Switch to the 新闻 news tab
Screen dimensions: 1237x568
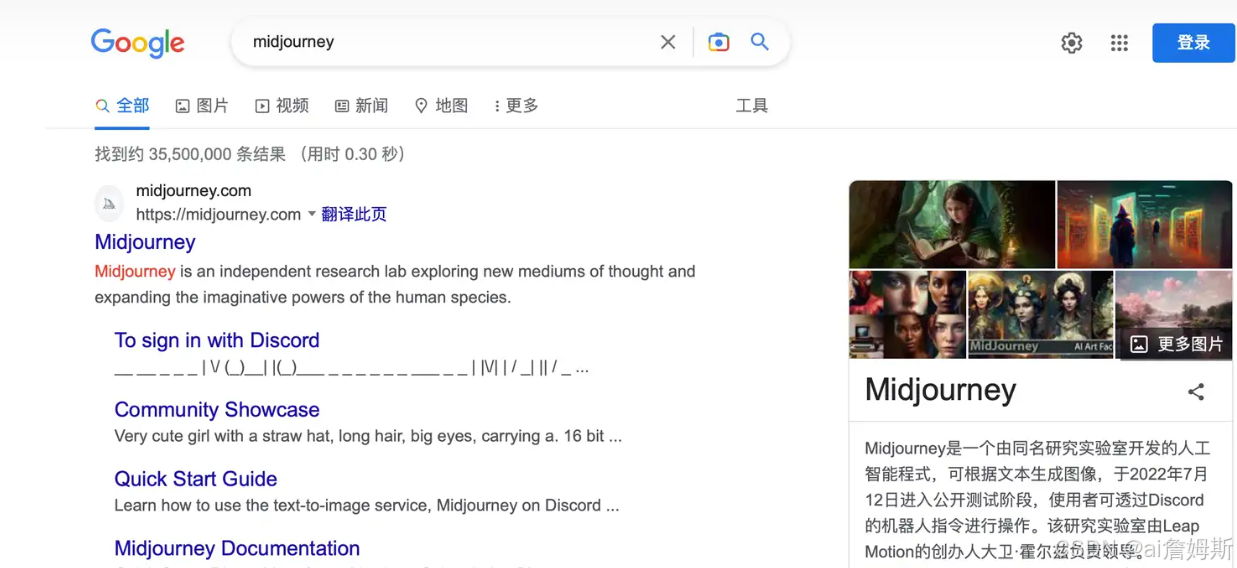[361, 106]
